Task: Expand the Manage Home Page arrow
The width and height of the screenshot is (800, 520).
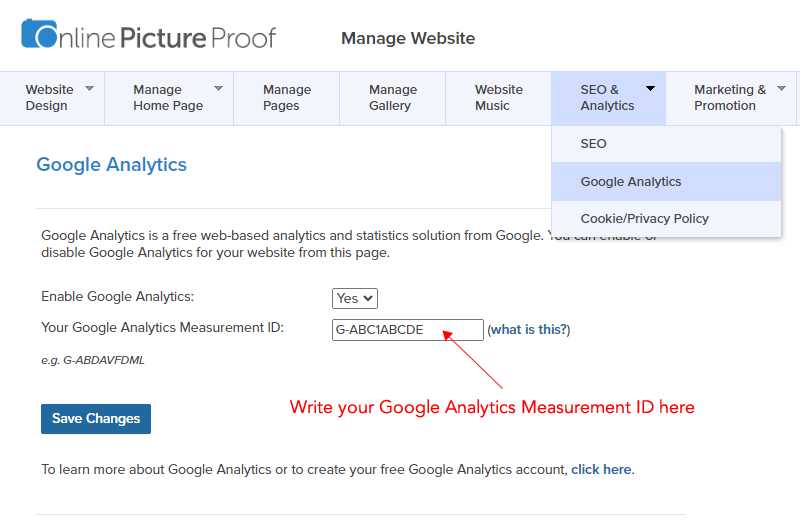Action: [218, 89]
